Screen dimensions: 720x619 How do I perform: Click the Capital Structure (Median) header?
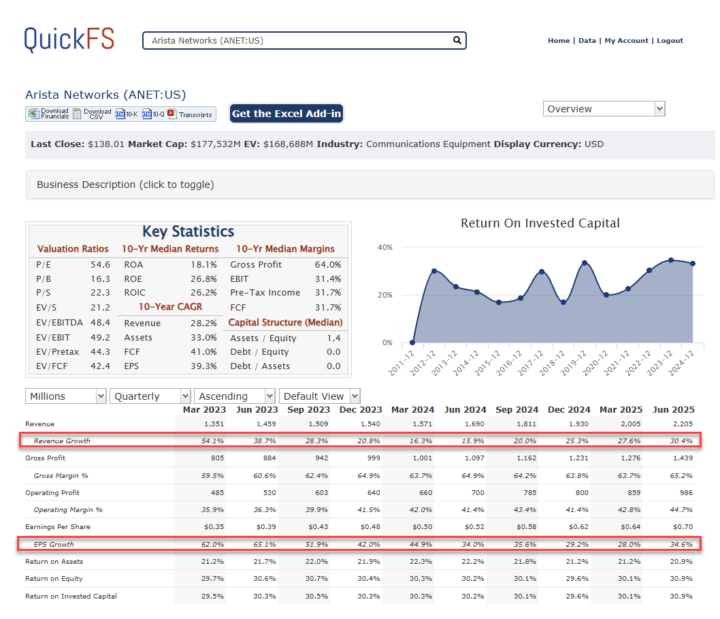click(x=285, y=322)
